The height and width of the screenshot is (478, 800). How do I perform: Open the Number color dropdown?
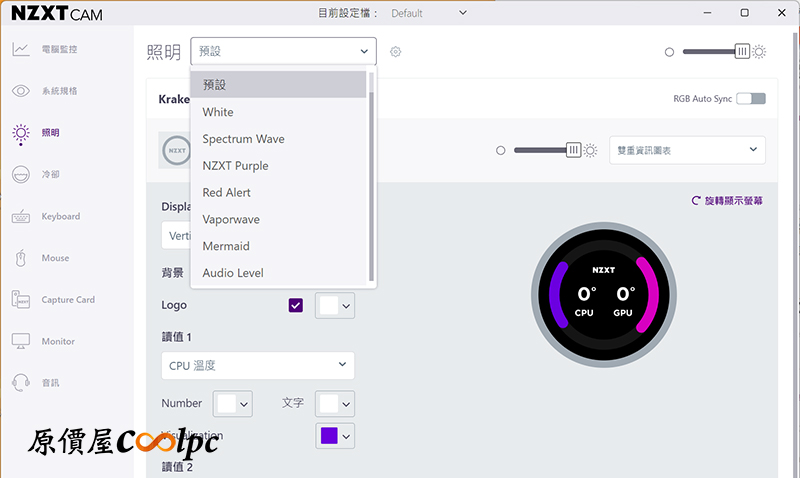(x=233, y=404)
